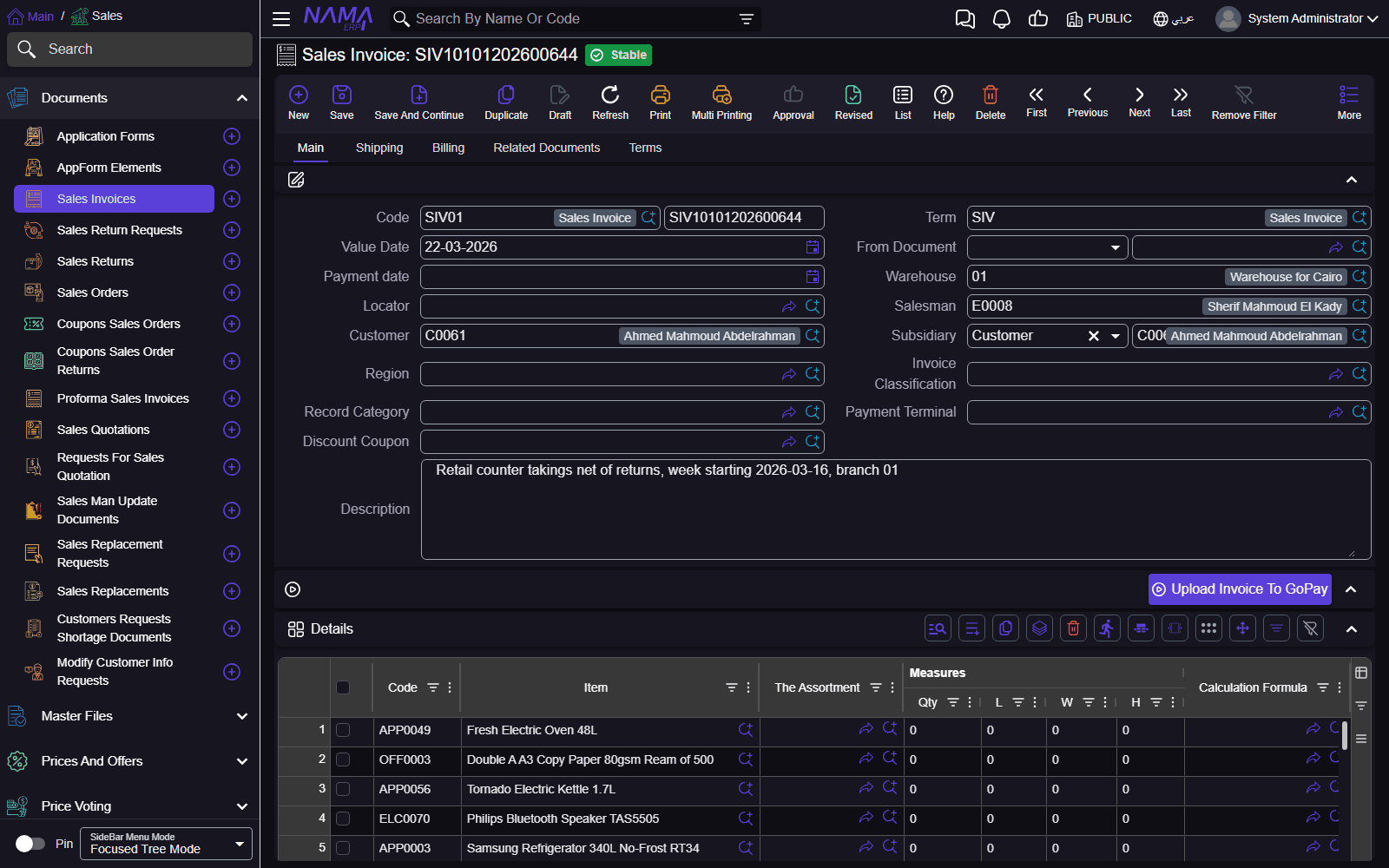Click the Search By Name Or Code field
This screenshot has height=868, width=1389.
click(x=573, y=19)
